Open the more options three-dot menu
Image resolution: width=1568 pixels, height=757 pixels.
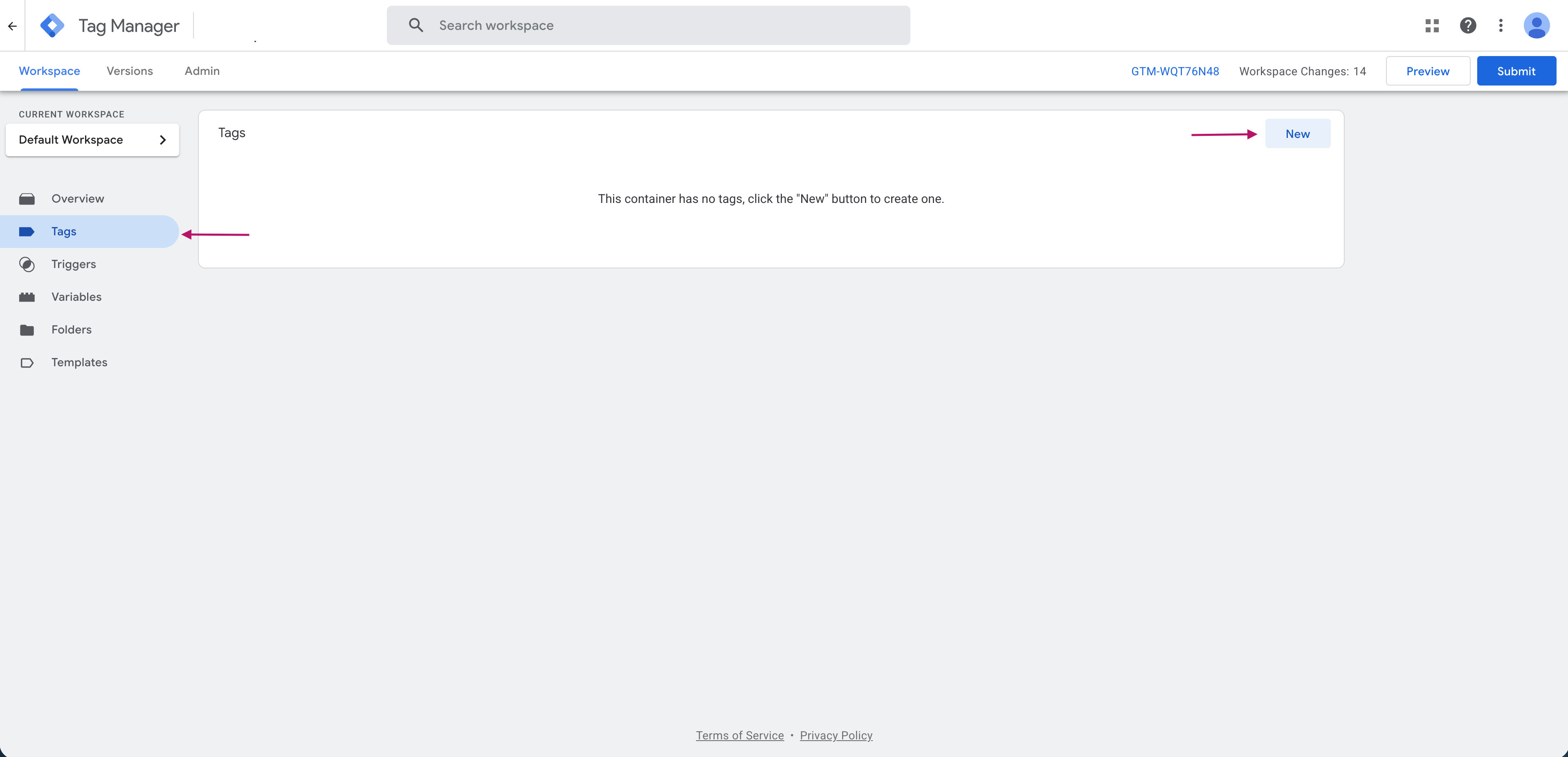pos(1501,26)
